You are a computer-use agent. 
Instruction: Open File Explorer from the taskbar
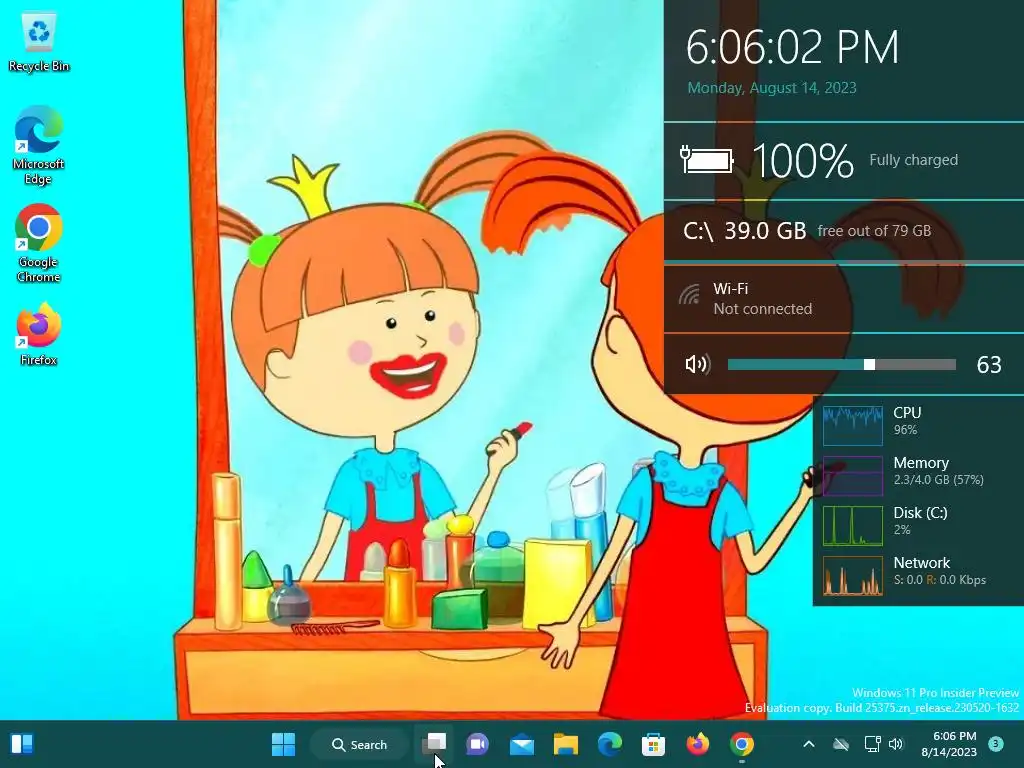coord(566,744)
